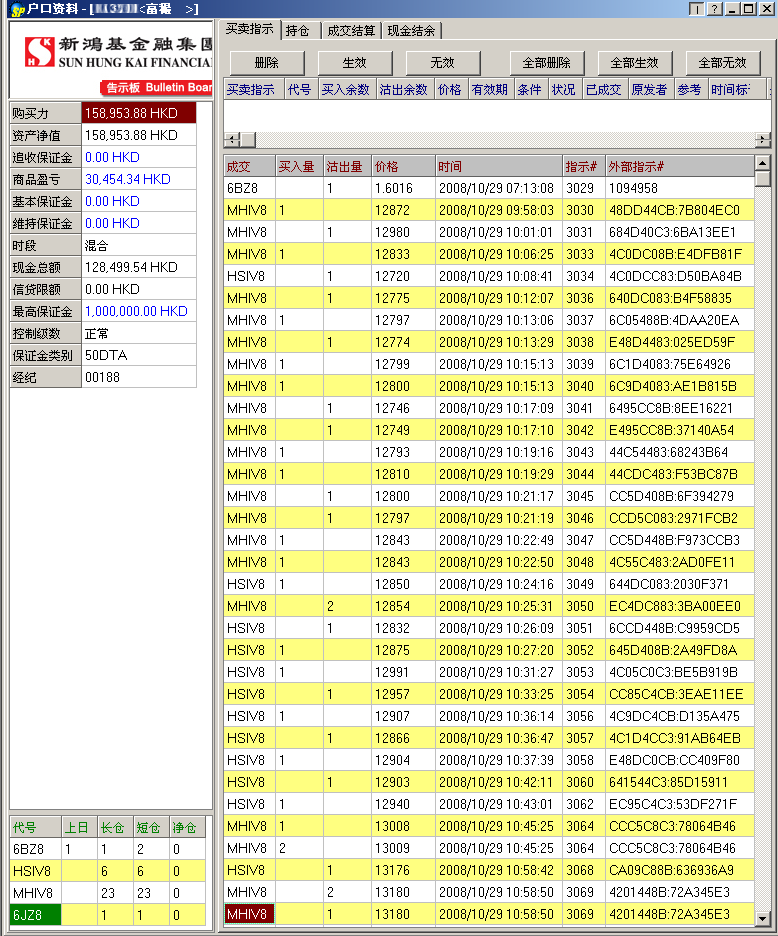Image resolution: width=778 pixels, height=936 pixels.
Task: Click the order list right scroll arrow
Action: [762, 140]
